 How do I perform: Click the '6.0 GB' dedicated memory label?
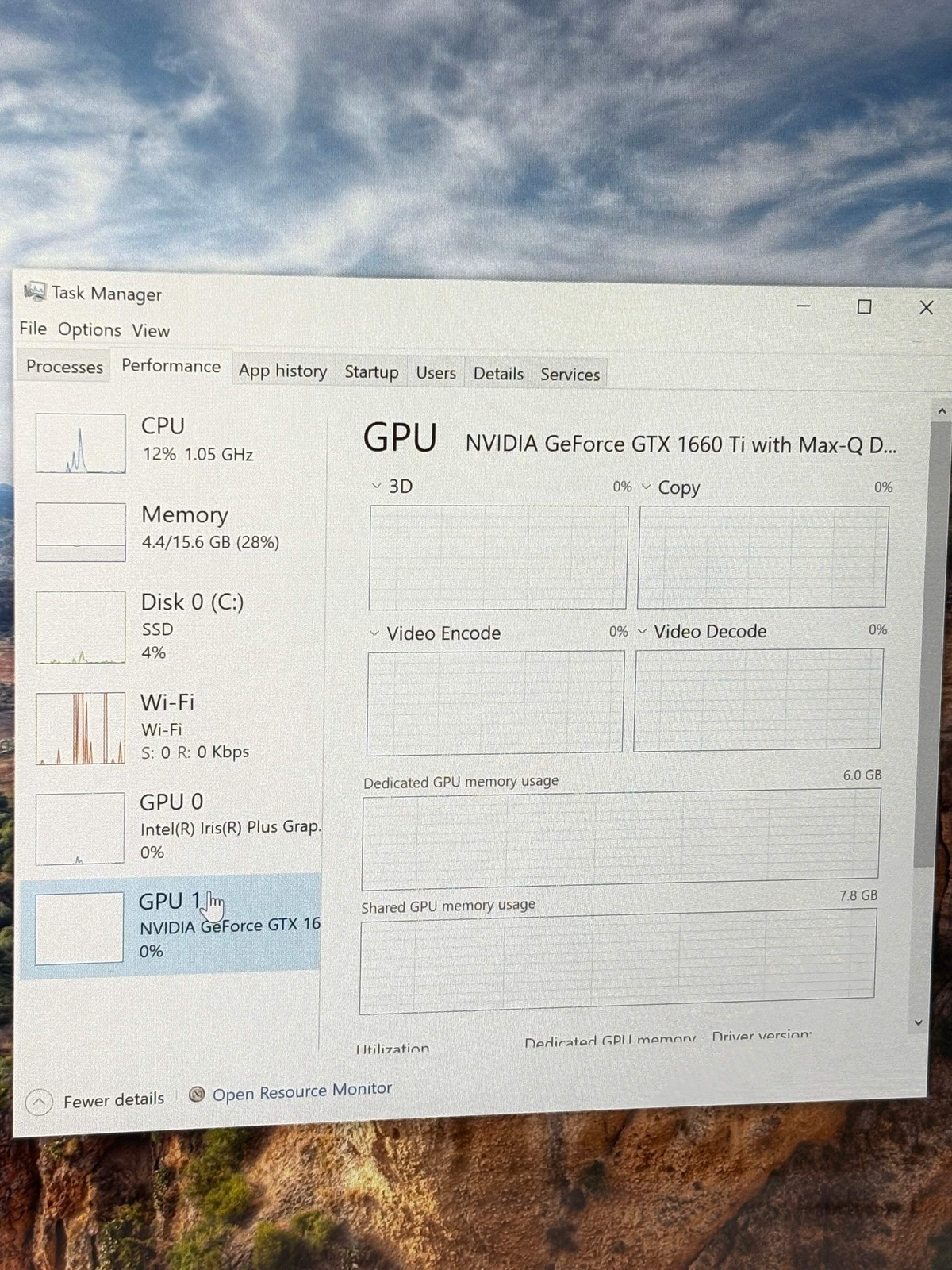pos(862,775)
